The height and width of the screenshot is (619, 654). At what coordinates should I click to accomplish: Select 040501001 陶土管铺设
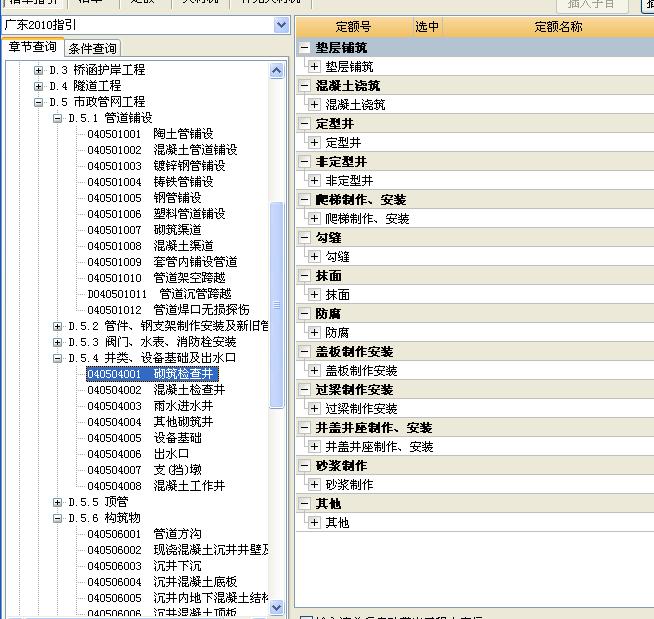[150, 134]
